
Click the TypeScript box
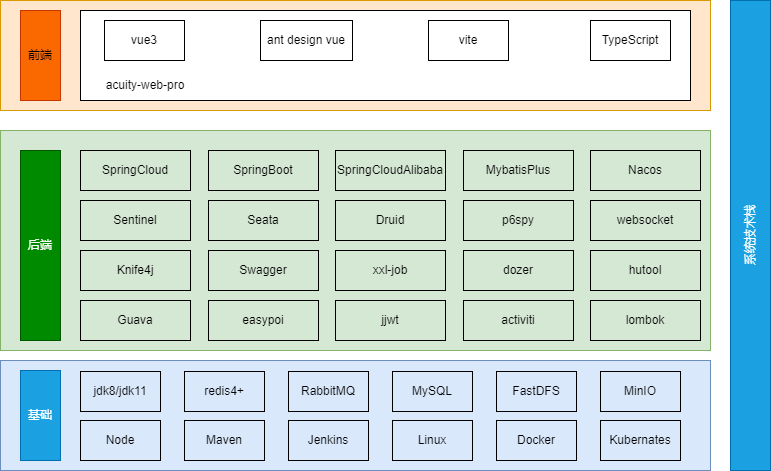(630, 40)
